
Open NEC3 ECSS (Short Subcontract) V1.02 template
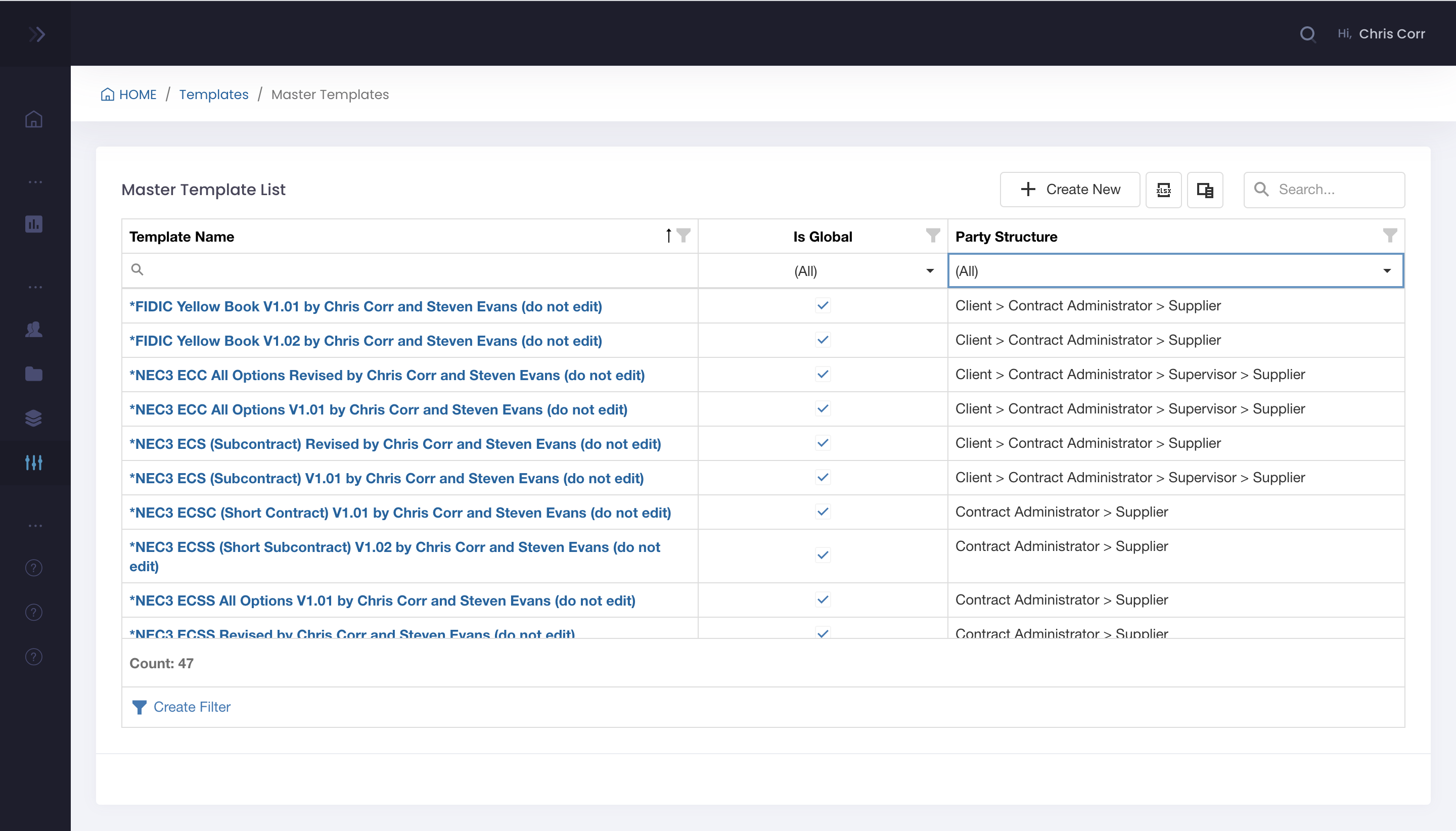click(395, 557)
